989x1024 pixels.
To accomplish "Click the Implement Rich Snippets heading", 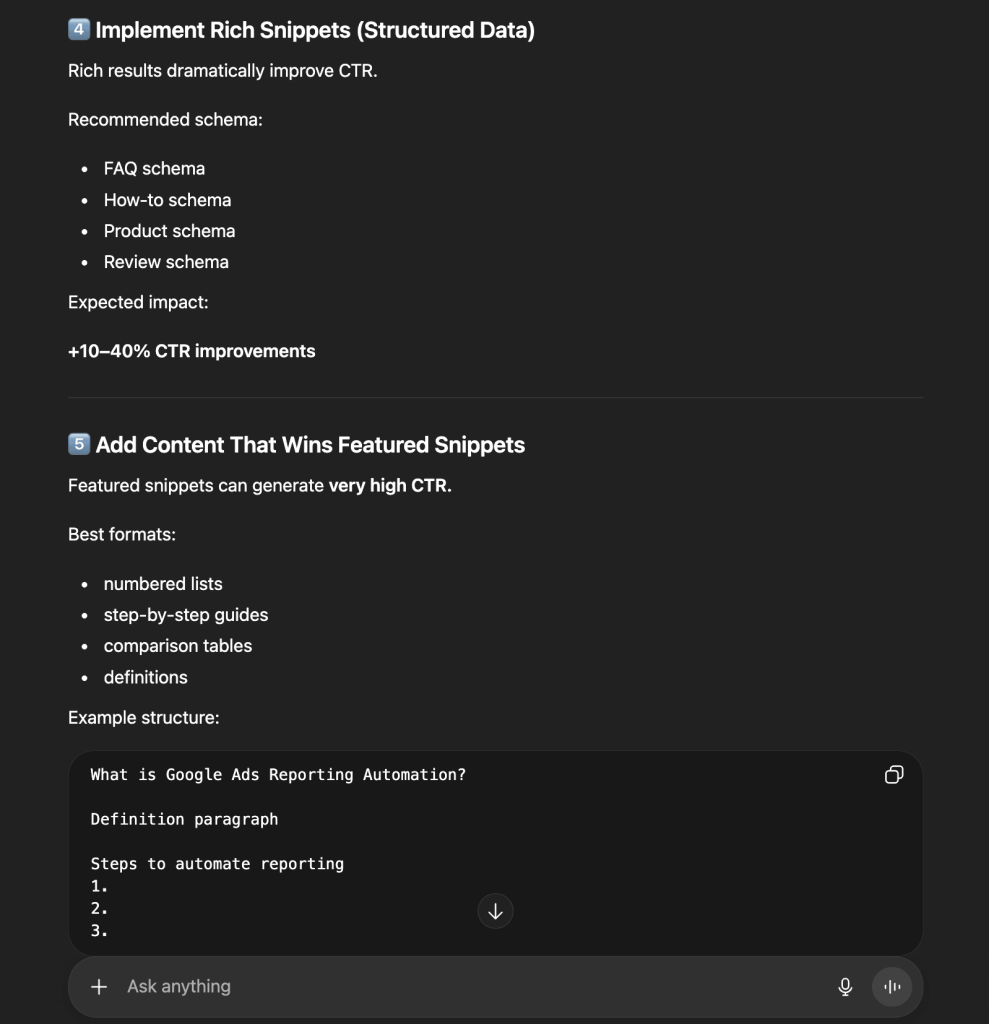I will (x=315, y=30).
